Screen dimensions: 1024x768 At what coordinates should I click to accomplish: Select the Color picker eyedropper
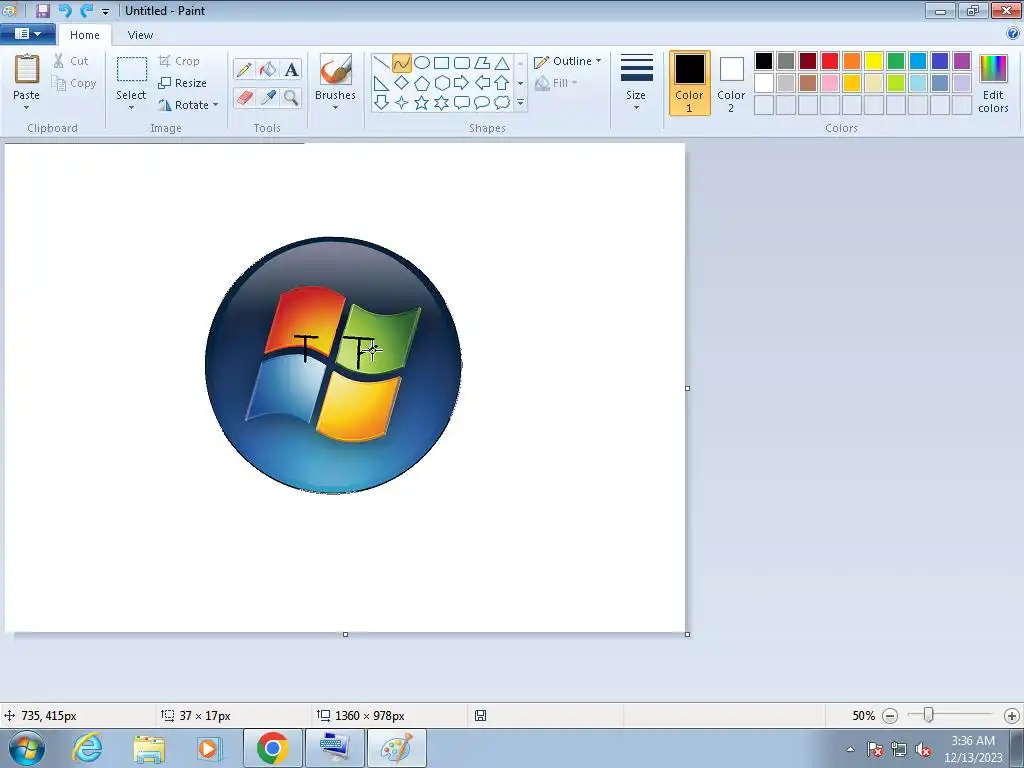coord(268,98)
